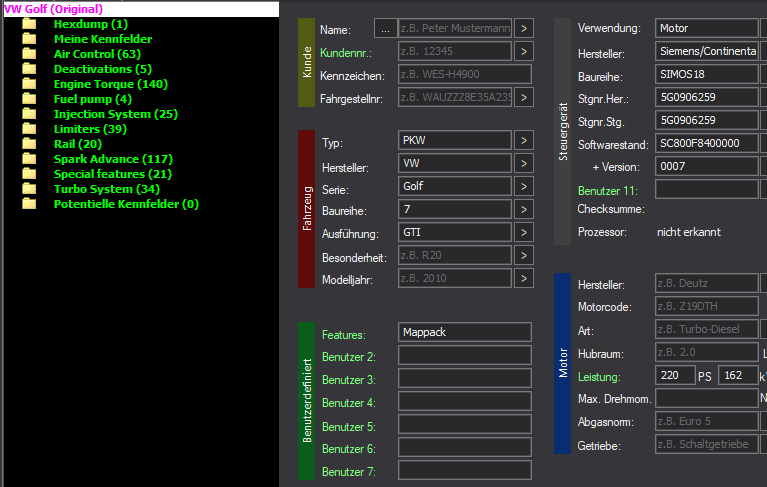
Task: Open the arrow list next to vehicle Hersteller VW
Action: (524, 163)
